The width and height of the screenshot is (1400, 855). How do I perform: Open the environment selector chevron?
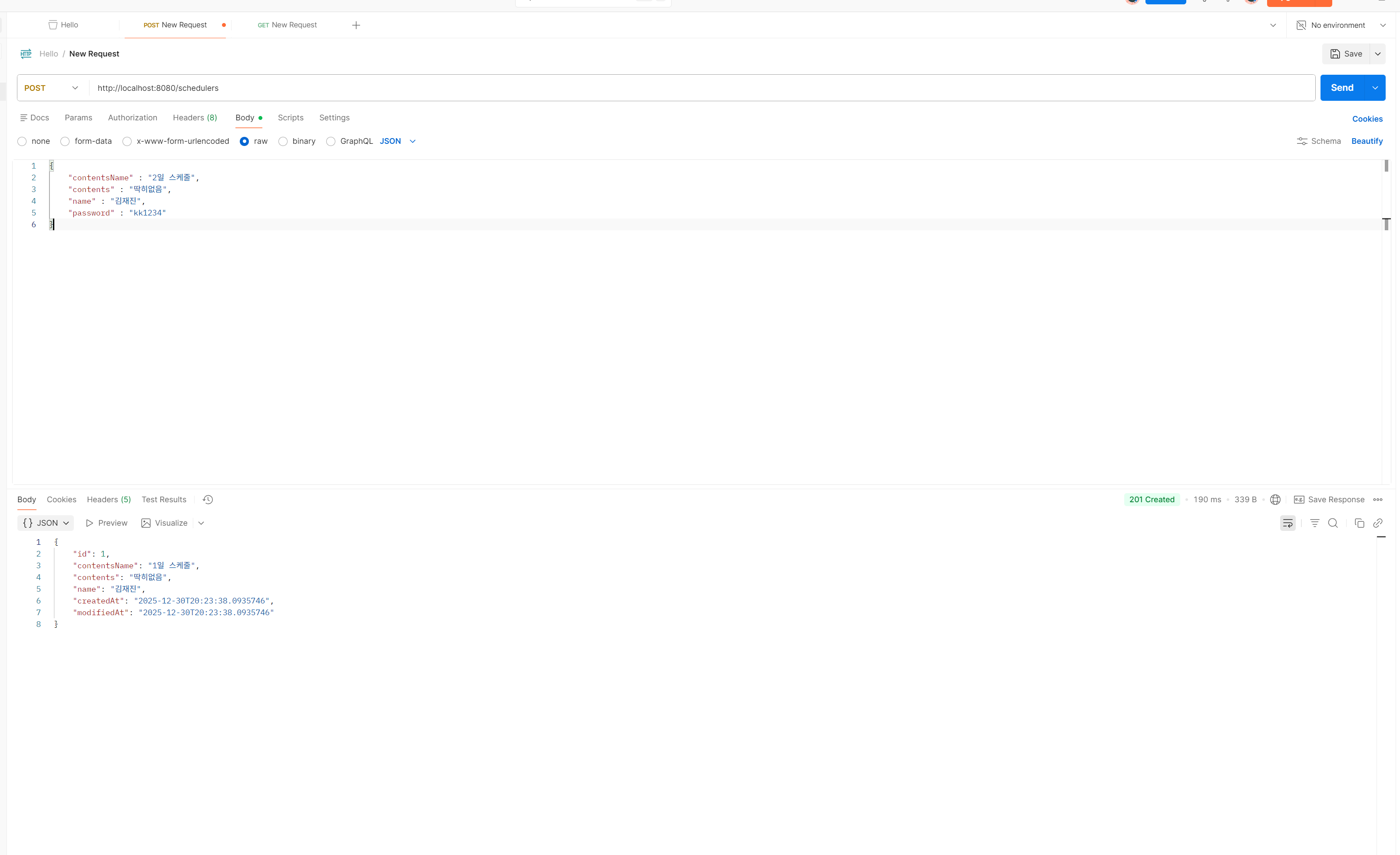click(x=1383, y=25)
